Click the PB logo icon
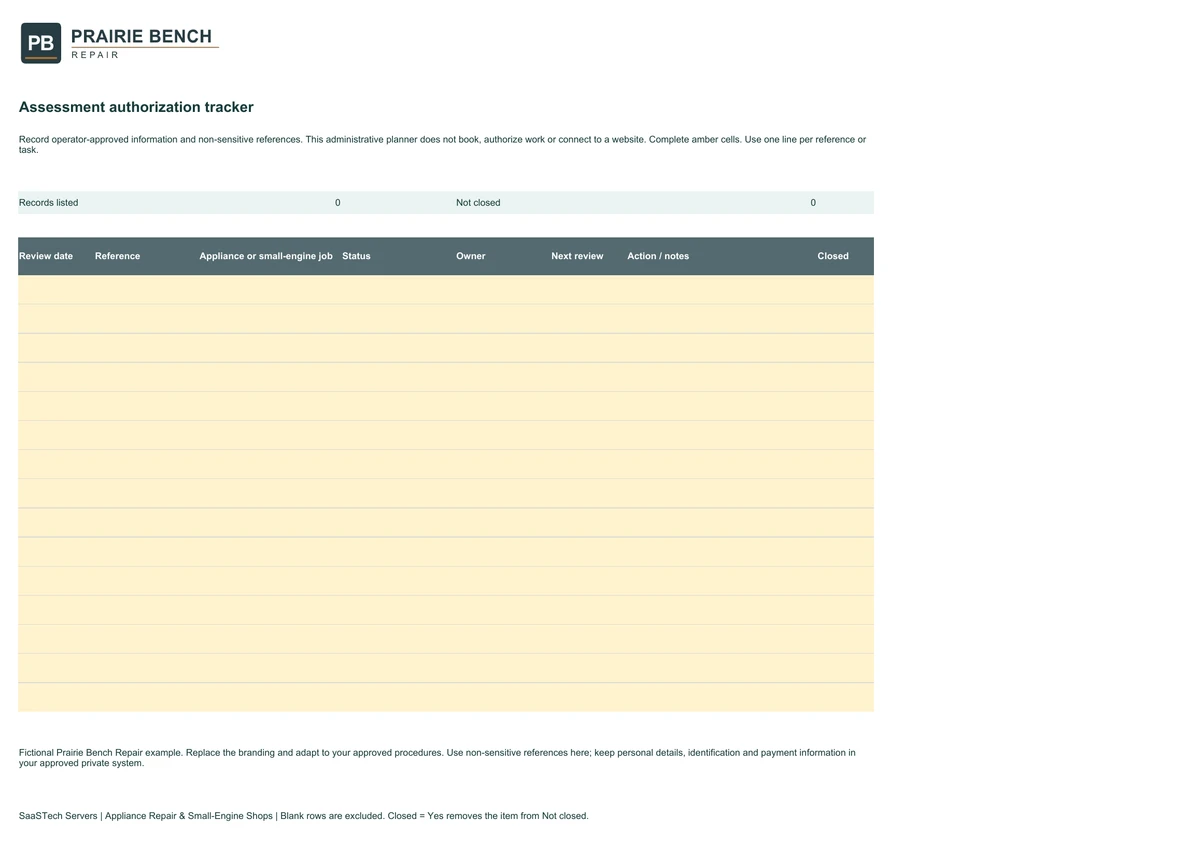Screen dimensions: 1200x849 coord(41,43)
